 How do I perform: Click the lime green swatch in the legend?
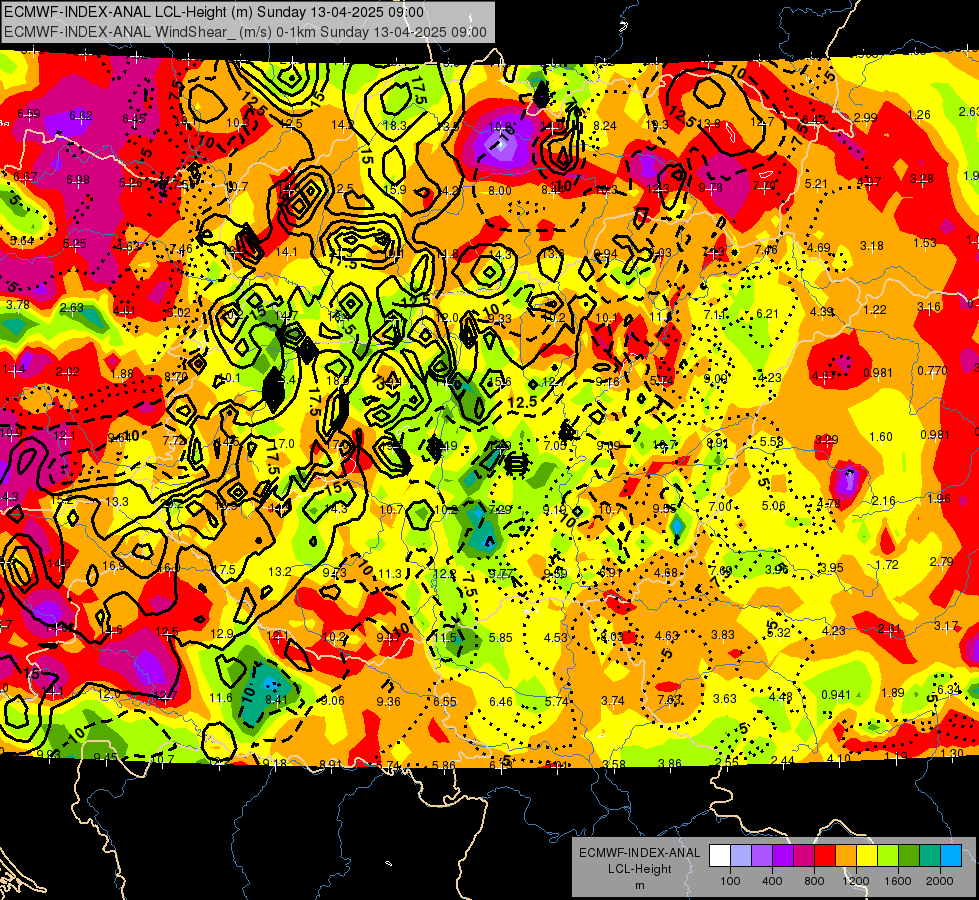[x=888, y=856]
